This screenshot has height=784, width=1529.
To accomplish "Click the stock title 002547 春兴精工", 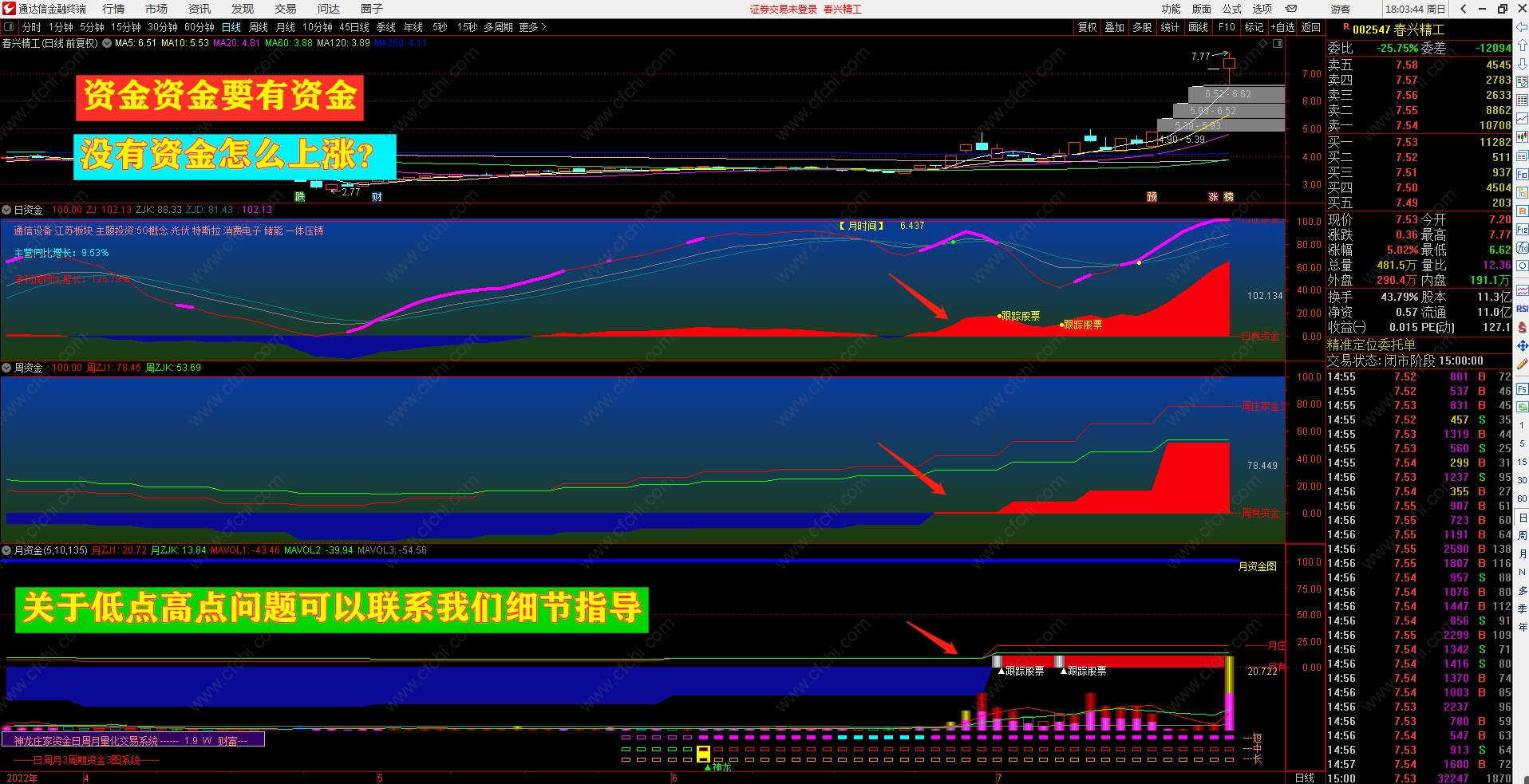I will pos(1398,30).
